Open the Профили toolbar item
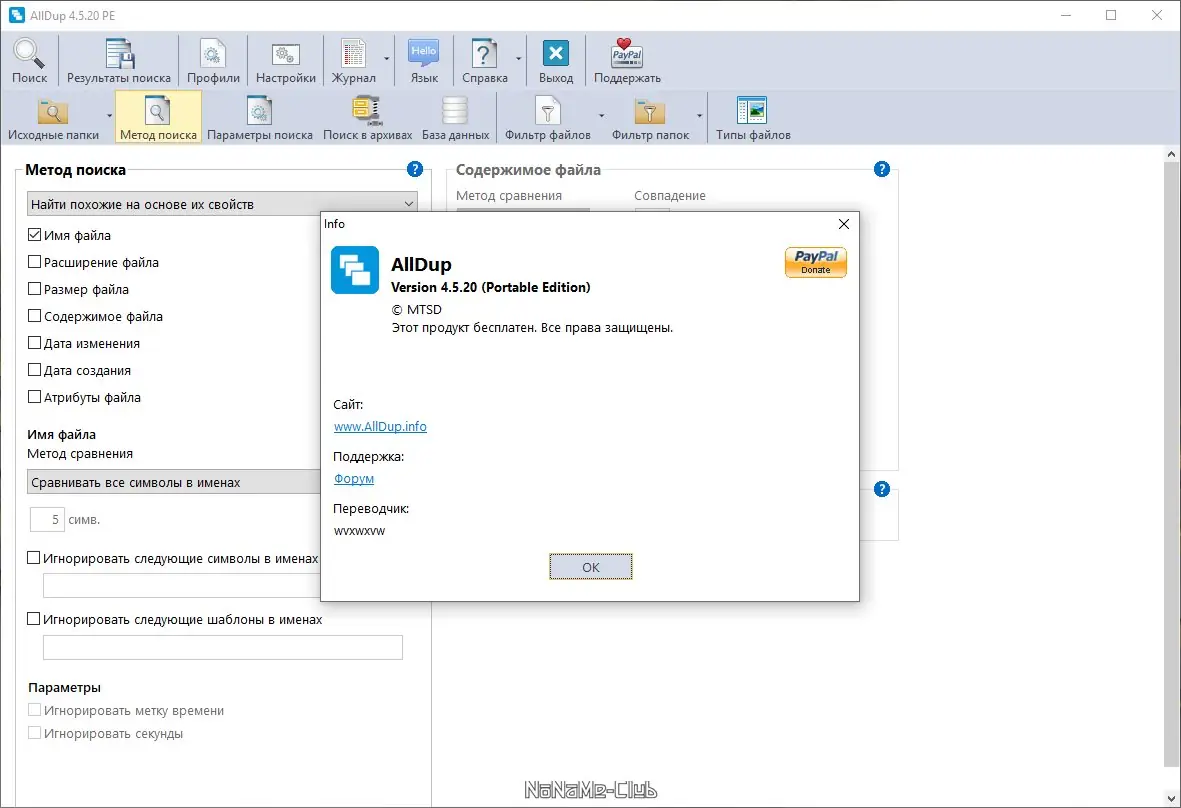Screen dimensions: 1181x808 [213, 61]
